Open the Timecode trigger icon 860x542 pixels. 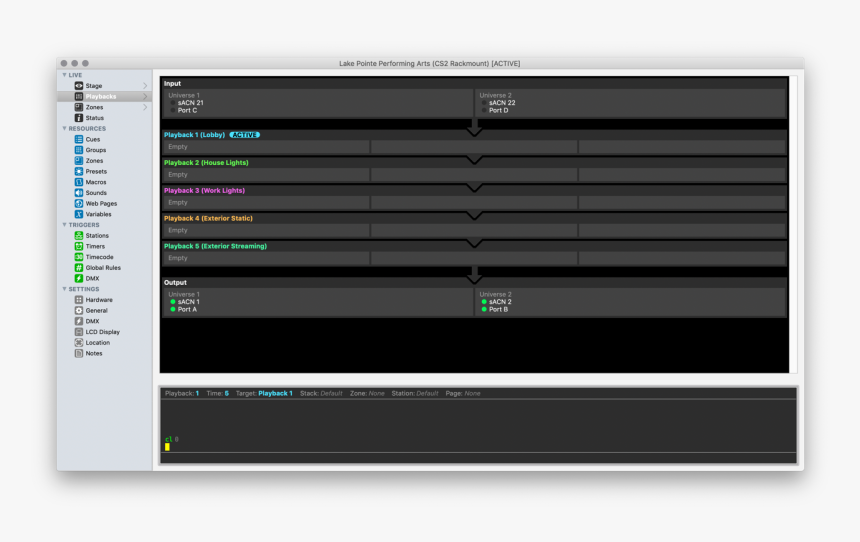[x=79, y=257]
